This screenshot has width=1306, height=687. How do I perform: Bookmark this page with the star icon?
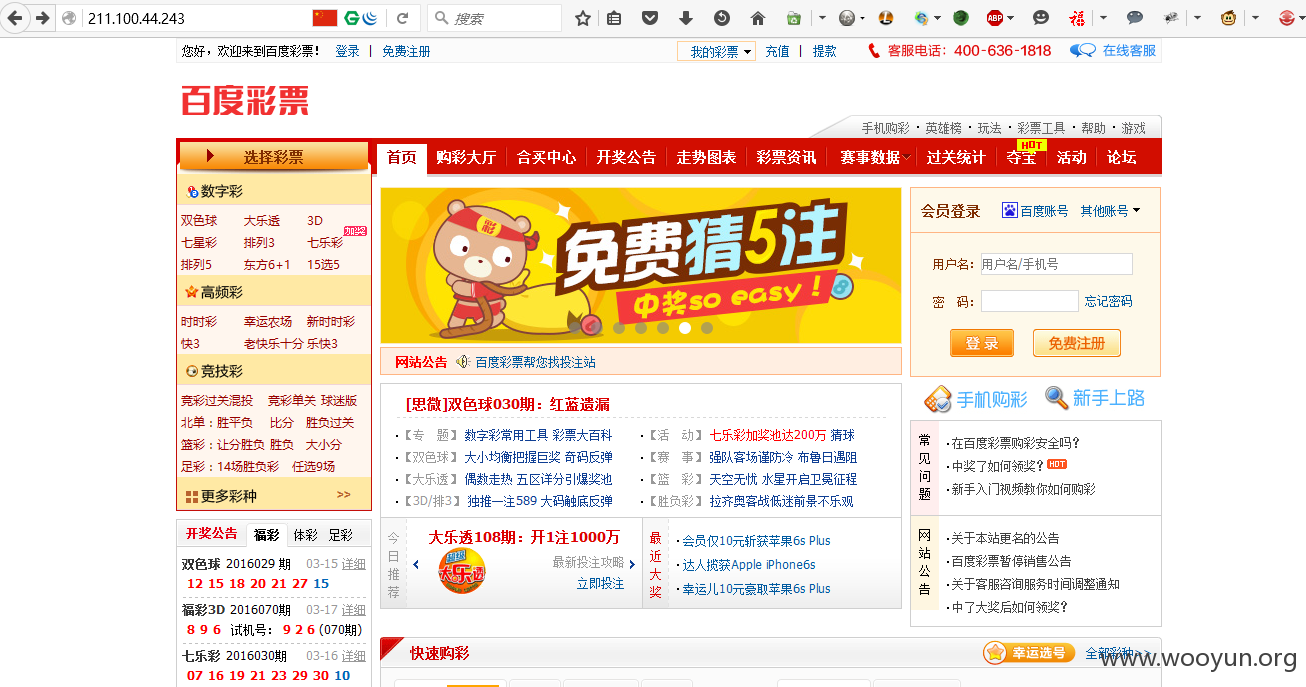pos(583,18)
